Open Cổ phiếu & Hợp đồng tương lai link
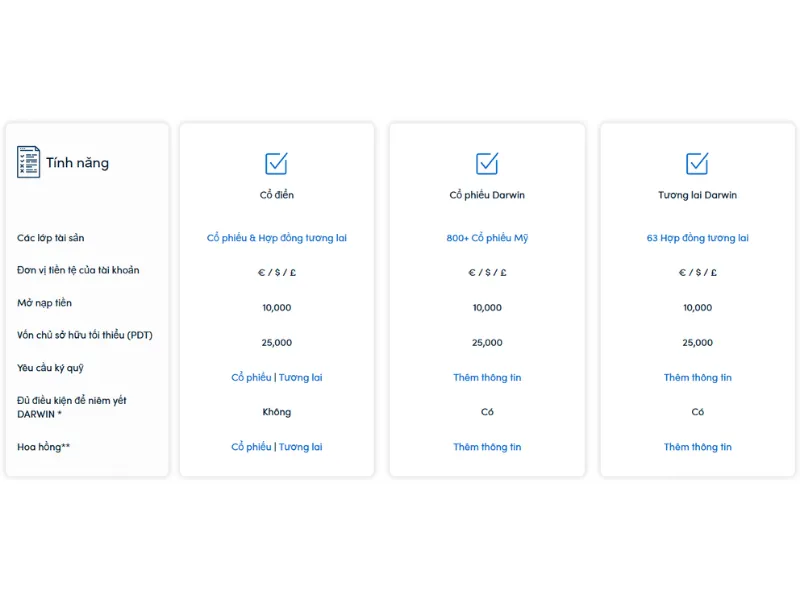This screenshot has width=800, height=600. click(277, 238)
